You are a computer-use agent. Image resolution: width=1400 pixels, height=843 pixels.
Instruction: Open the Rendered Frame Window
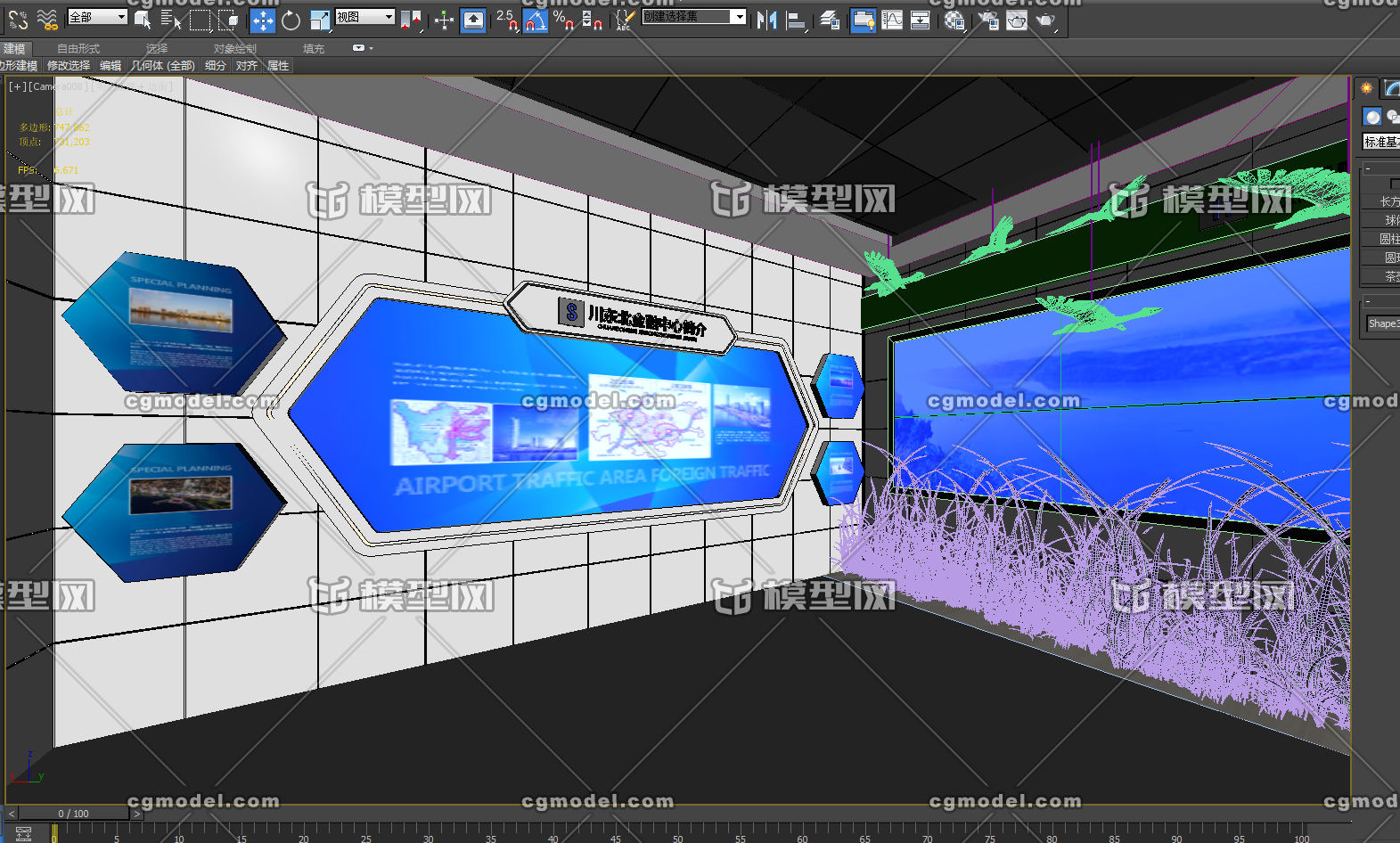[x=1017, y=20]
